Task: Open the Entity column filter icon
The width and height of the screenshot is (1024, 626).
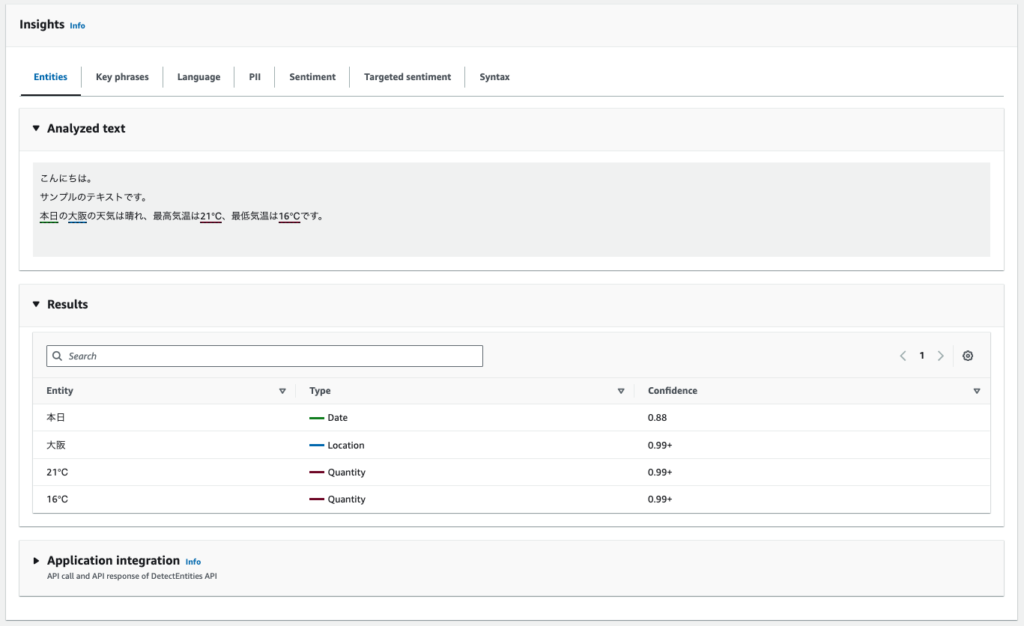Action: coord(282,391)
